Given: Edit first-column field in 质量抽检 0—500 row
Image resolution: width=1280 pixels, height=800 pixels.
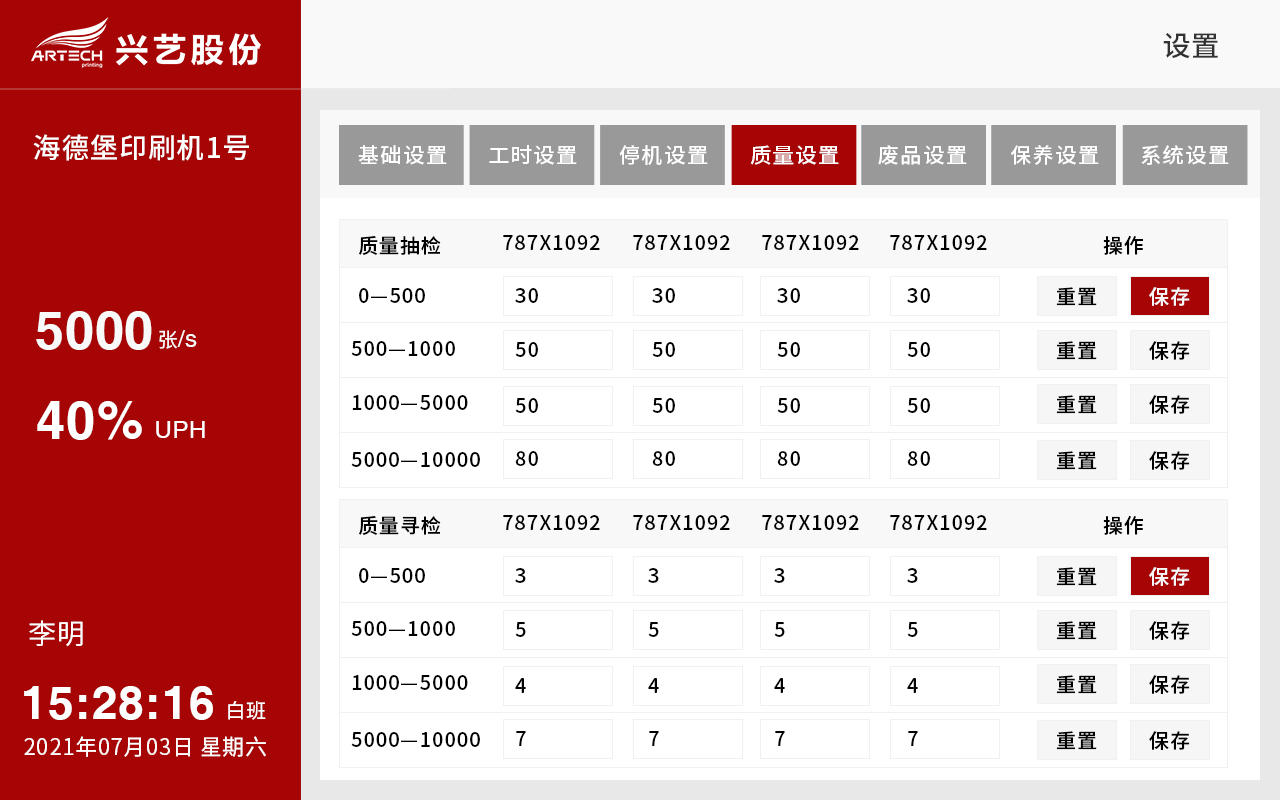Looking at the screenshot, I should point(558,296).
